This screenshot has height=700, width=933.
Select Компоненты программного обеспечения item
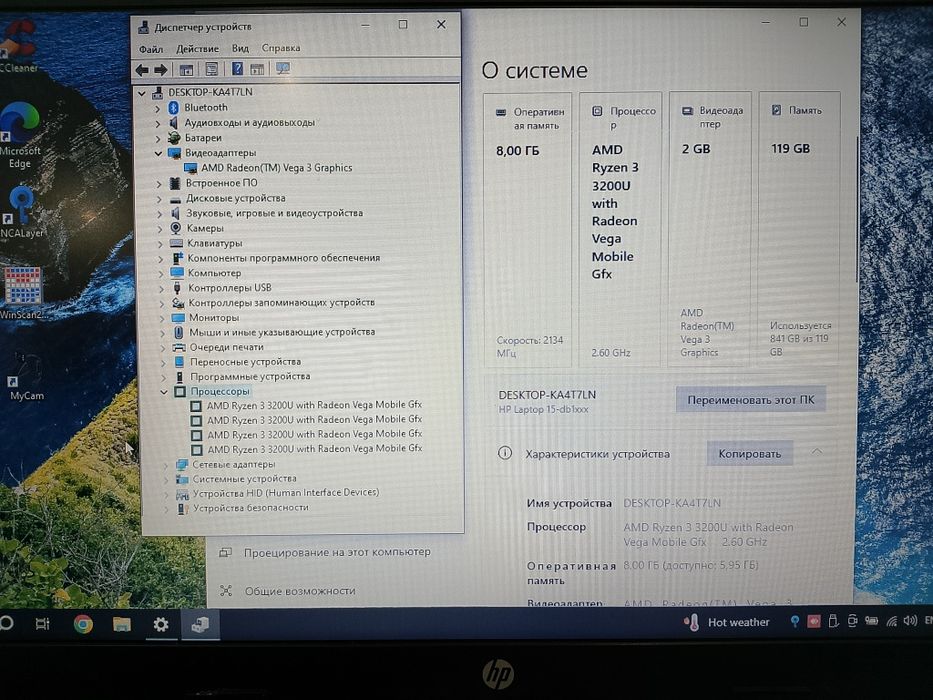pyautogui.click(x=284, y=258)
